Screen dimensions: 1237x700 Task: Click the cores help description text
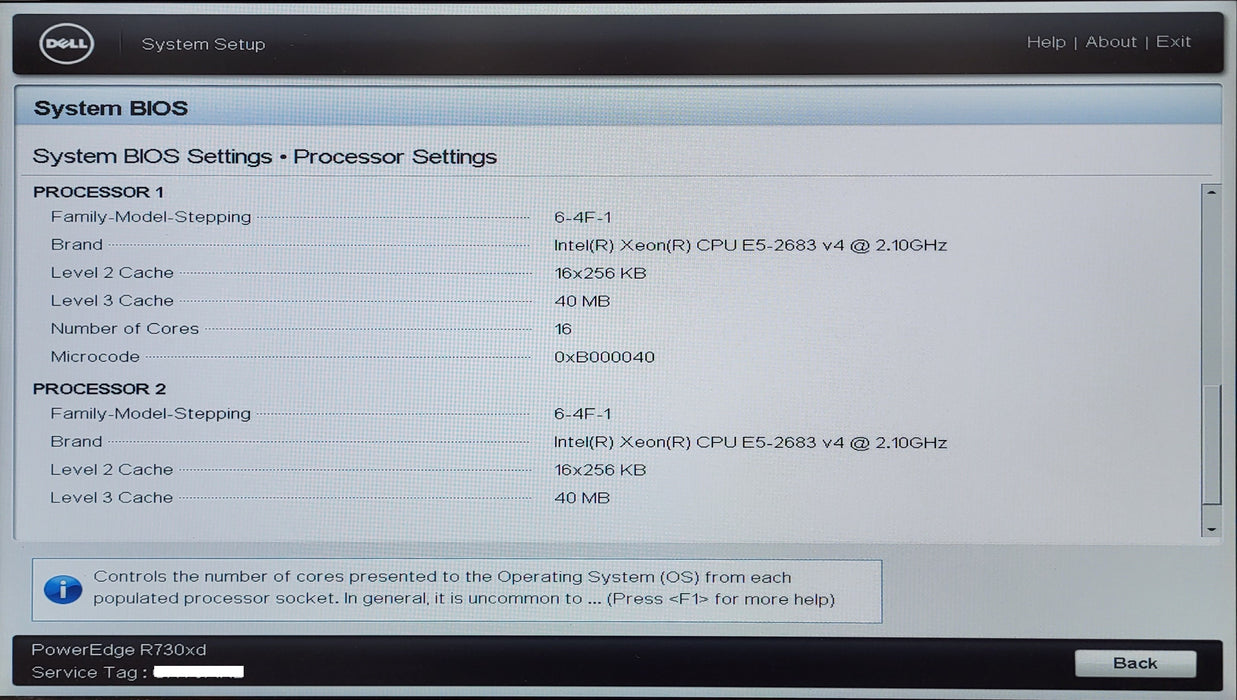coord(464,588)
